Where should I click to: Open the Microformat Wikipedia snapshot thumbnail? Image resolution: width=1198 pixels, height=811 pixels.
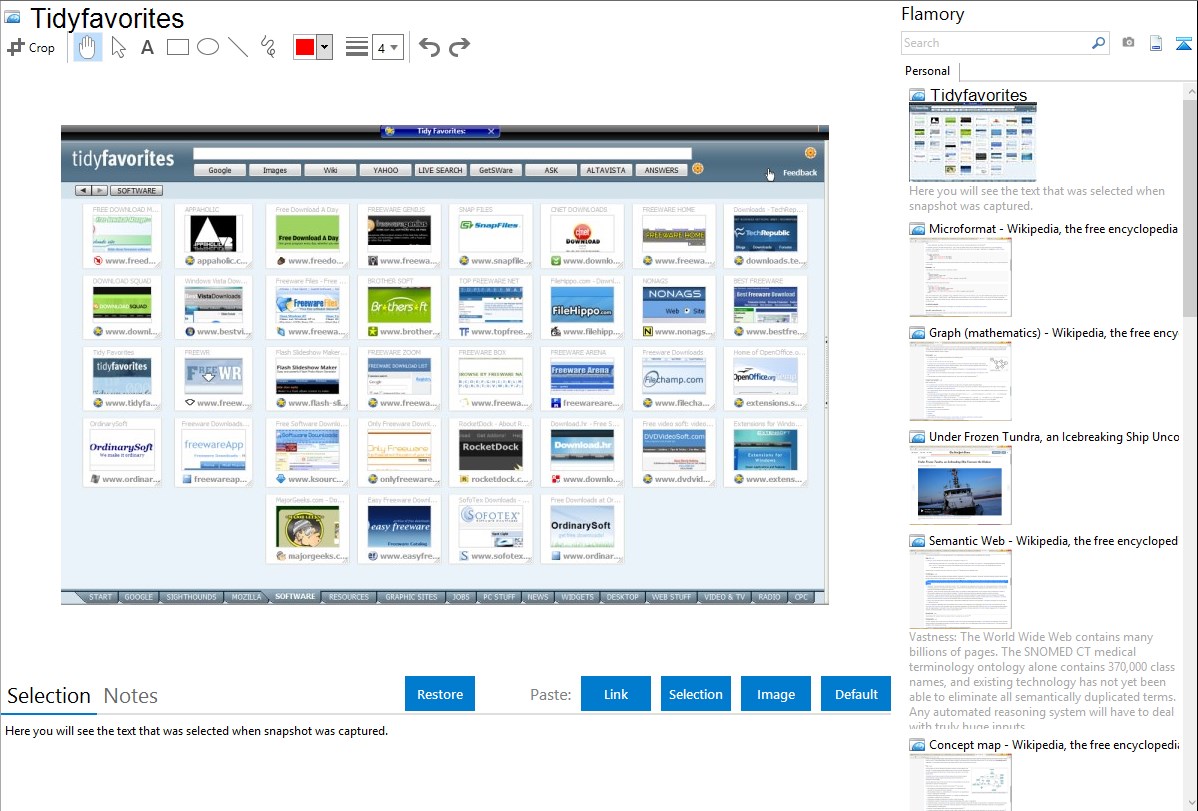coord(960,277)
